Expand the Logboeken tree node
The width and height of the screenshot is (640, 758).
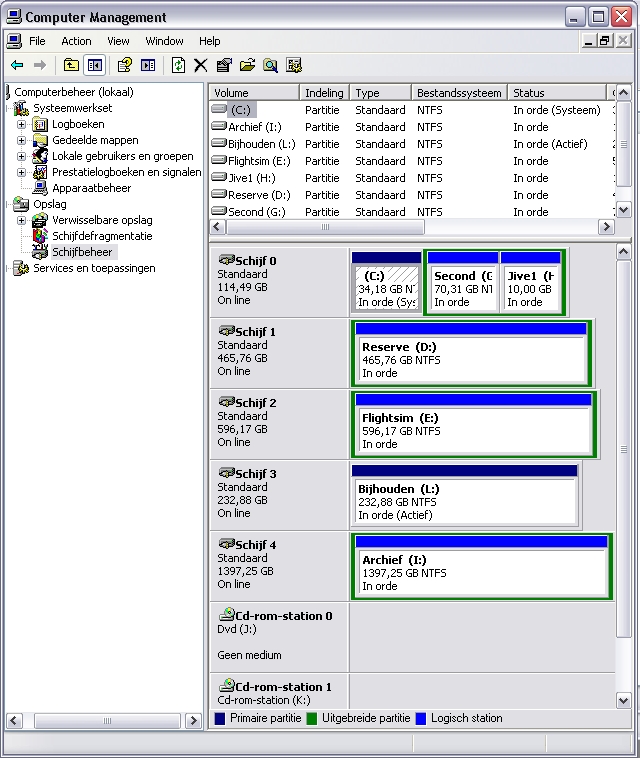point(22,125)
